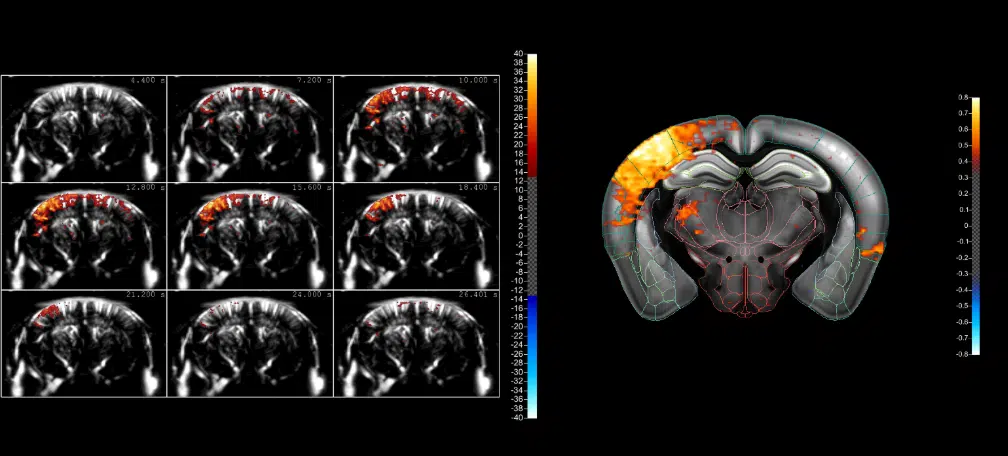Choose the 15.600 s brain frame
The height and width of the screenshot is (456, 1008).
250,235
